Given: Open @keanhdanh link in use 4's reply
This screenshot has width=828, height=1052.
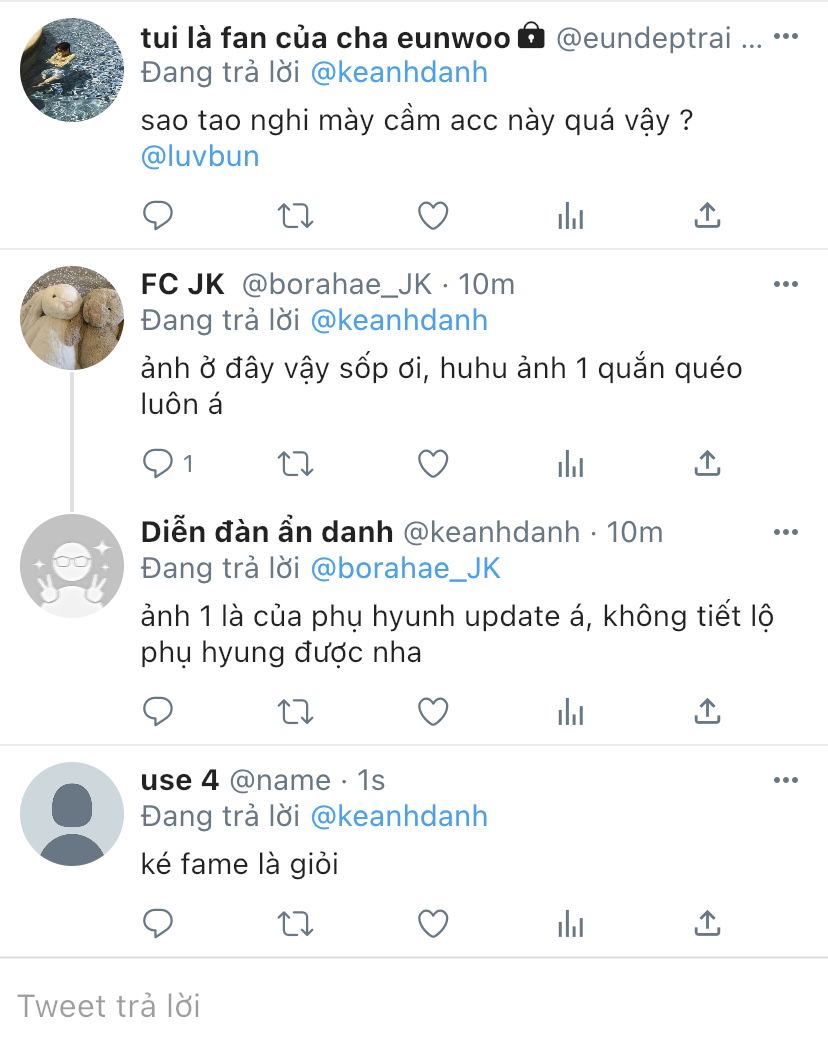Looking at the screenshot, I should (399, 817).
